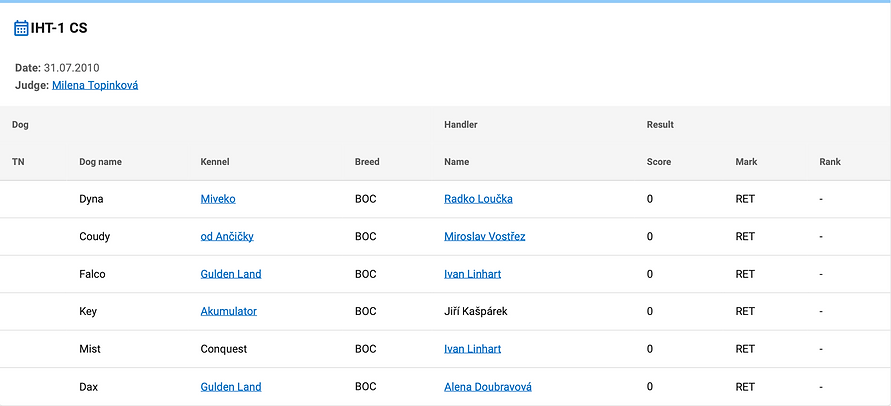
Task: Open Gulden Land kennel link in Dax row
Action: pos(231,387)
